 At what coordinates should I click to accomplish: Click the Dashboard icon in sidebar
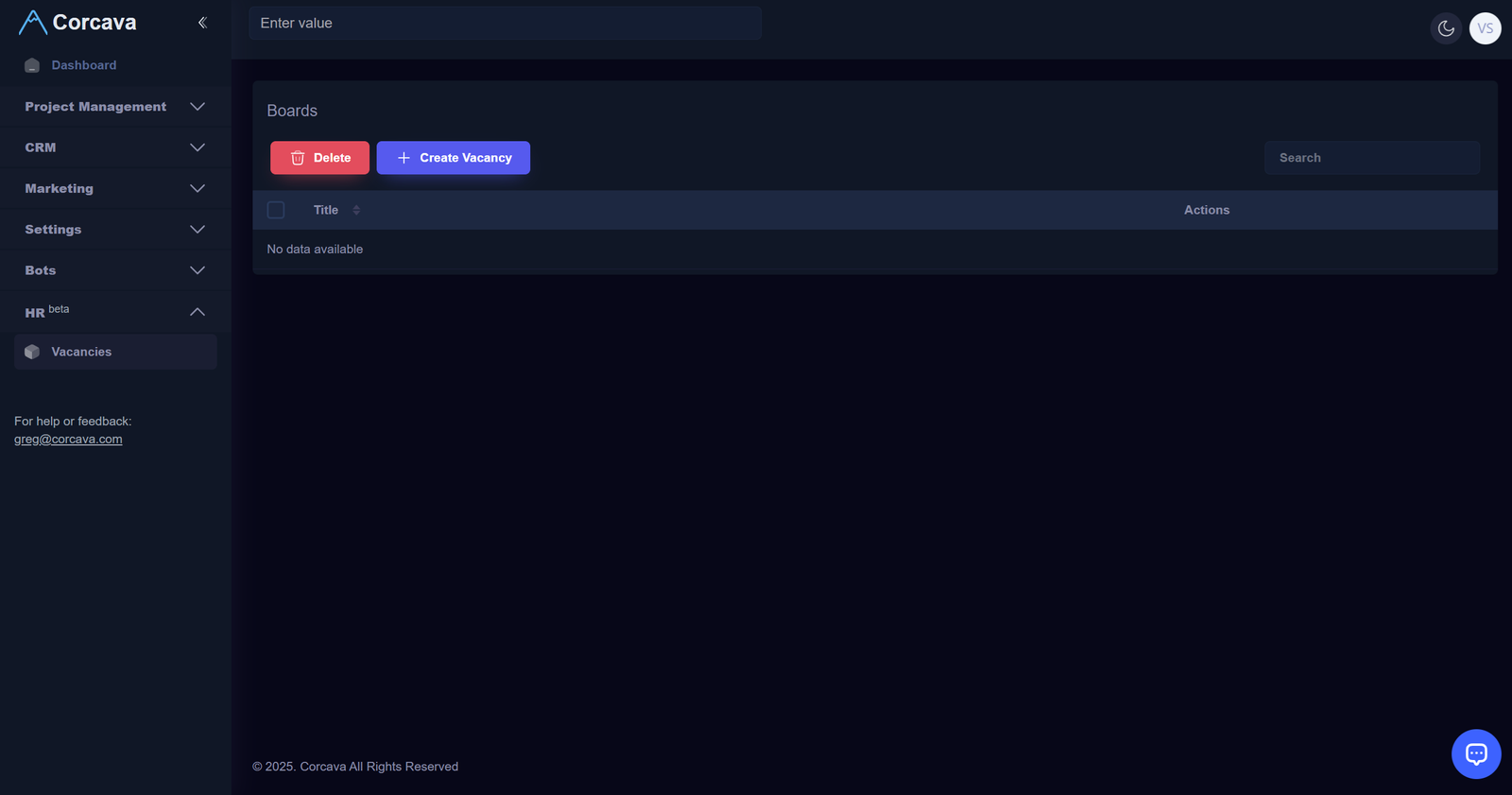tap(32, 65)
